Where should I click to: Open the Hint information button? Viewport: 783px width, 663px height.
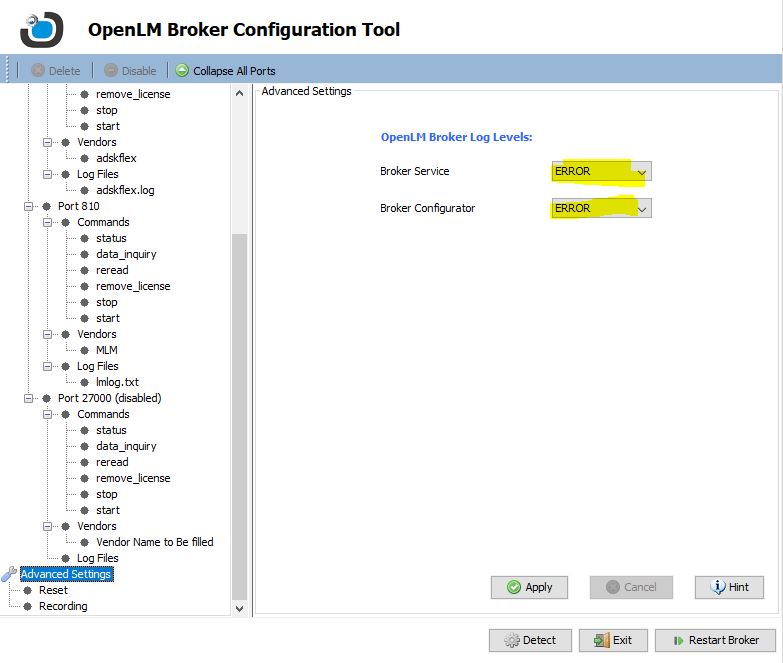pyautogui.click(x=729, y=587)
